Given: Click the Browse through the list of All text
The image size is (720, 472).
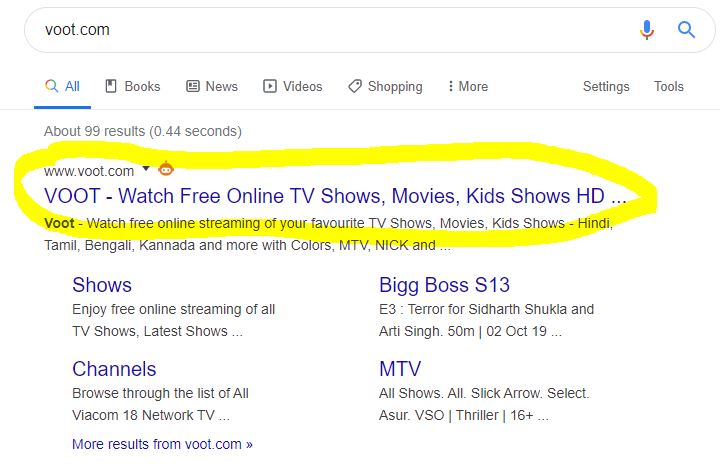Looking at the screenshot, I should pos(160,393).
